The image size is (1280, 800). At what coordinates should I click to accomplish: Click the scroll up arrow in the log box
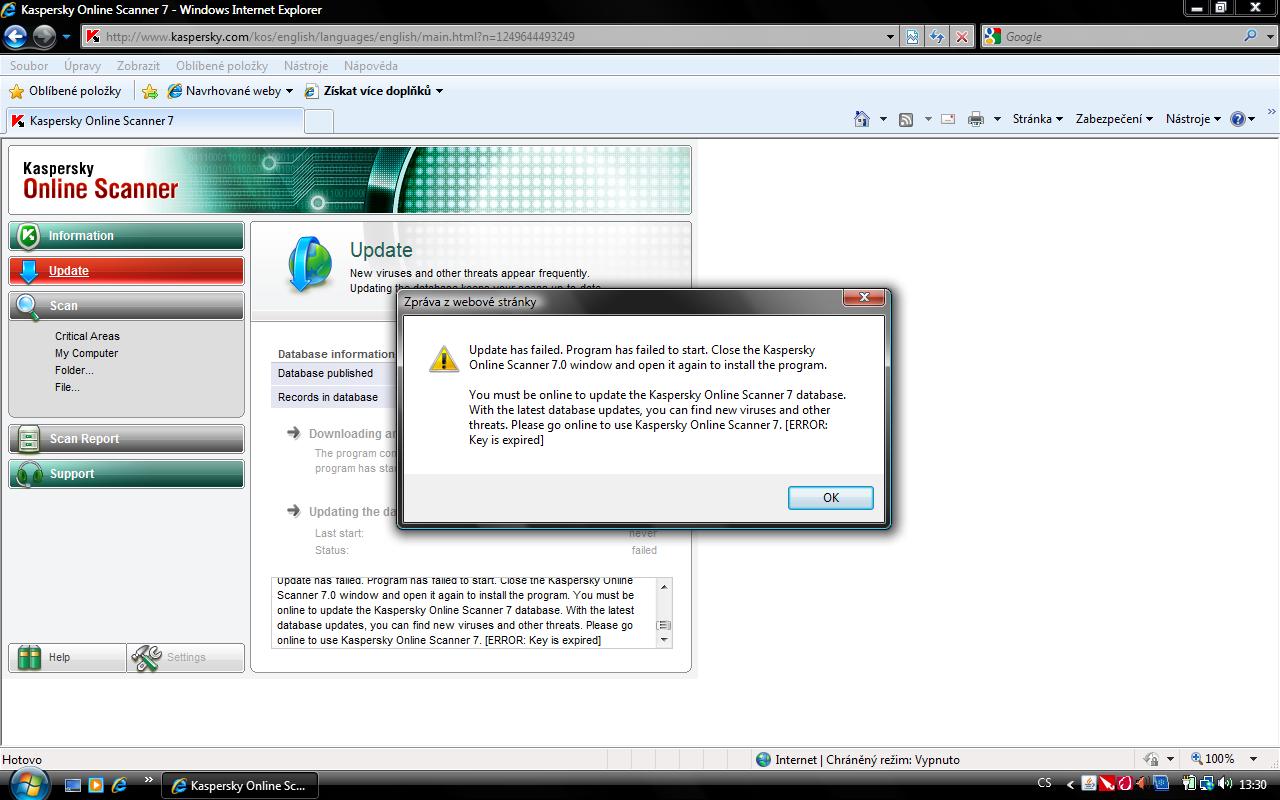664,585
